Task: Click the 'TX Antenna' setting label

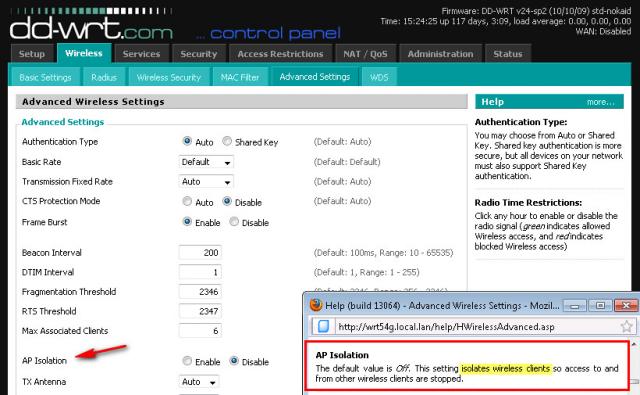Action: click(x=44, y=382)
